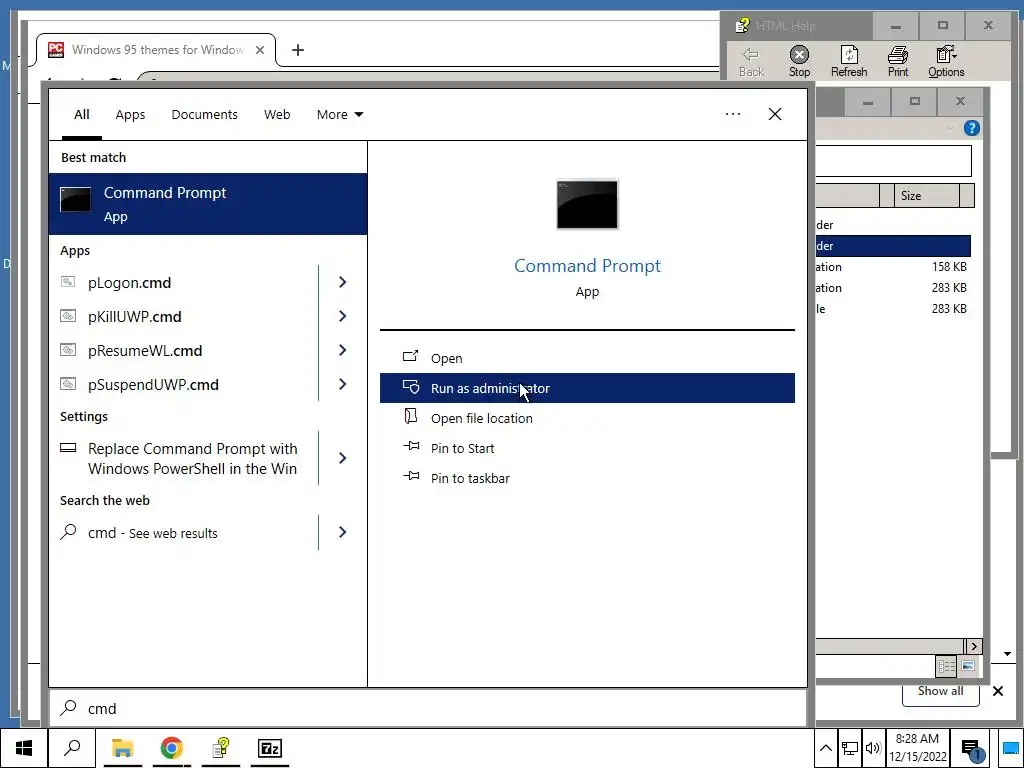Expand options for pResumeWL.cmd
This screenshot has height=768, width=1024.
pos(343,350)
